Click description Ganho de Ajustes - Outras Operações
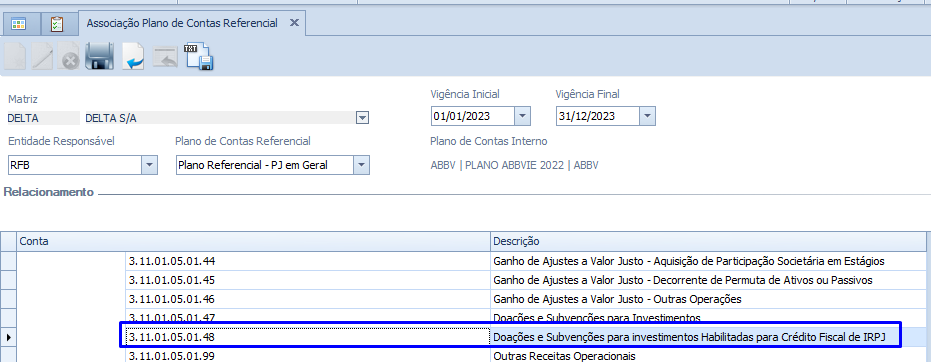 point(618,299)
